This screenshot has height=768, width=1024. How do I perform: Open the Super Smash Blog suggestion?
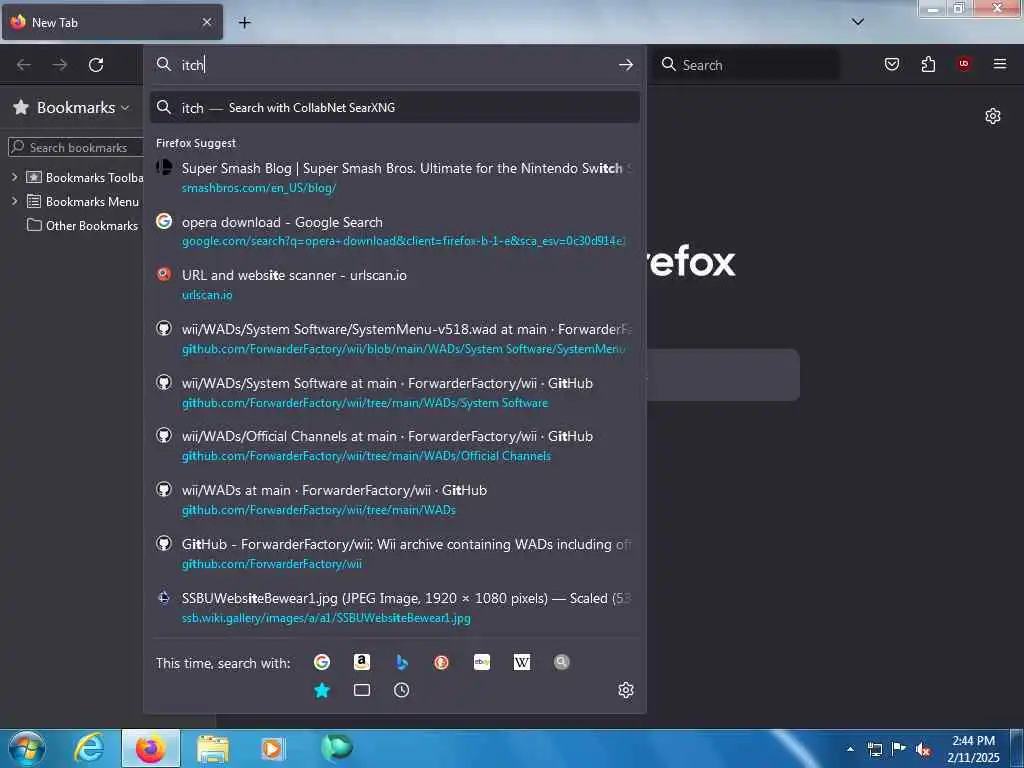[x=394, y=177]
